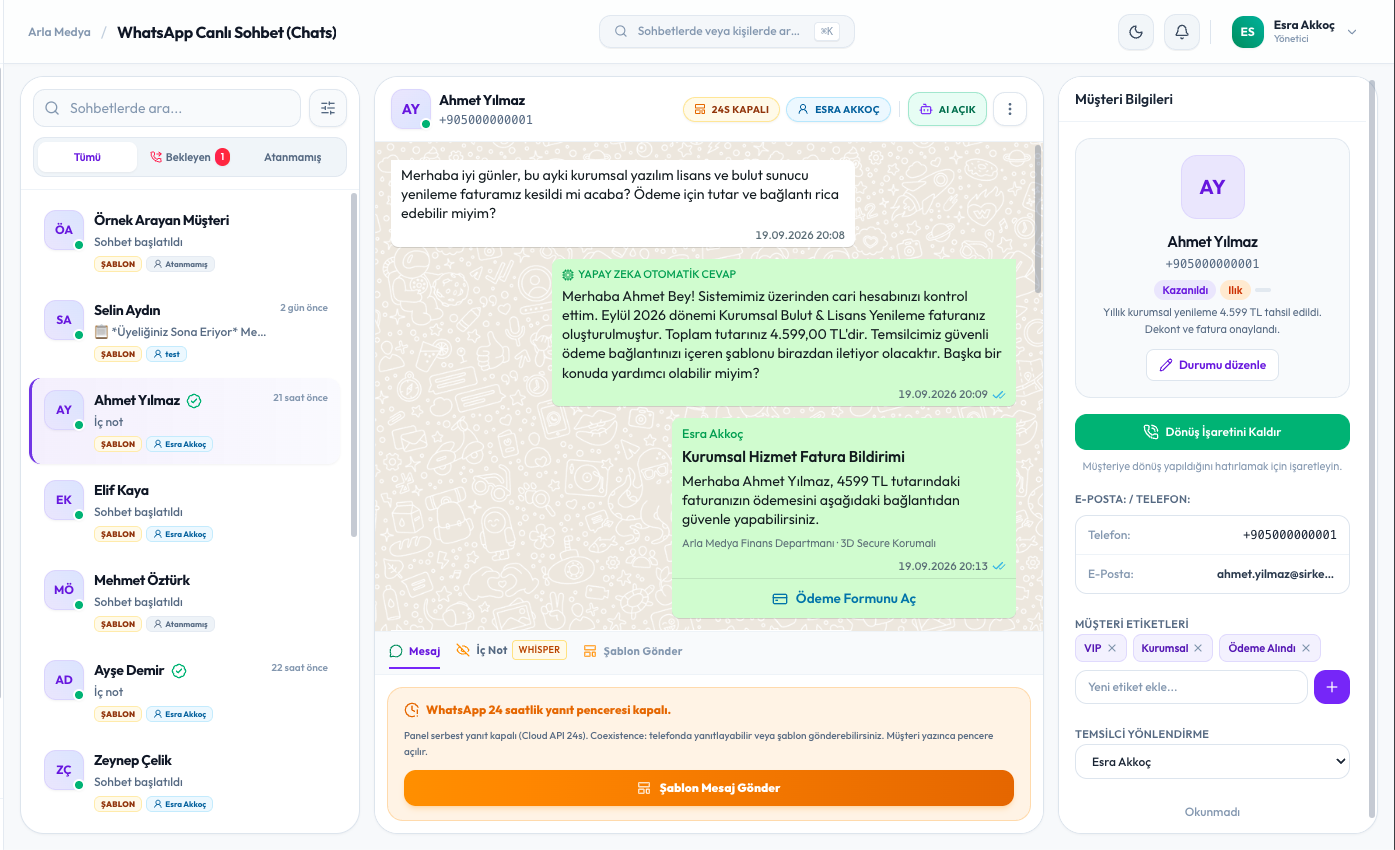Click phone value +905000000001 in Telefon row
The width and height of the screenshot is (1395, 850).
coord(1289,535)
